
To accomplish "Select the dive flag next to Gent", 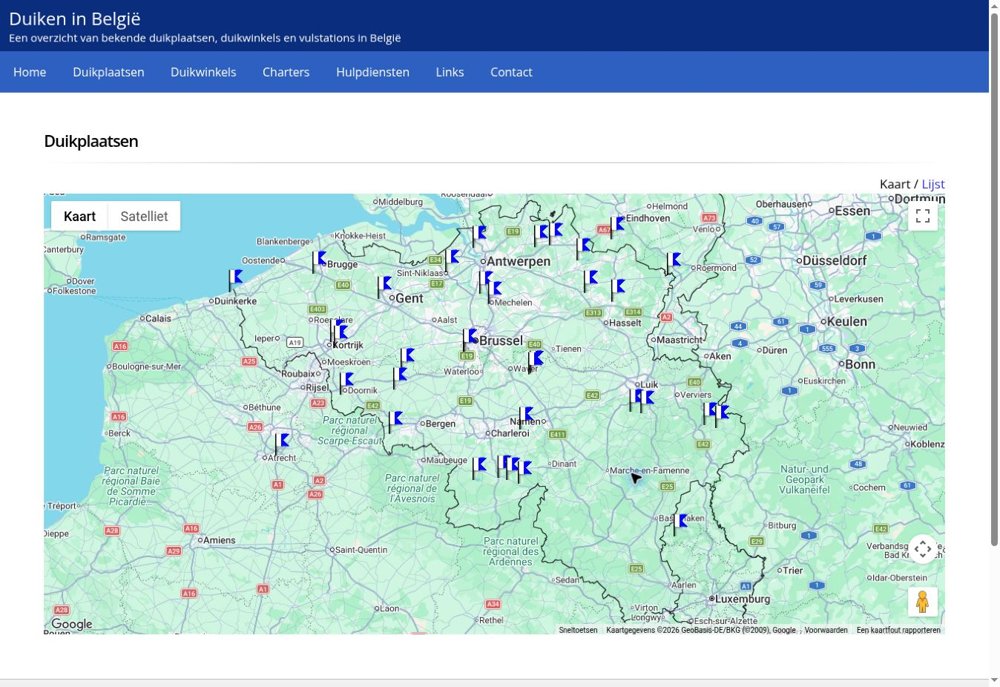I will click(x=383, y=287).
